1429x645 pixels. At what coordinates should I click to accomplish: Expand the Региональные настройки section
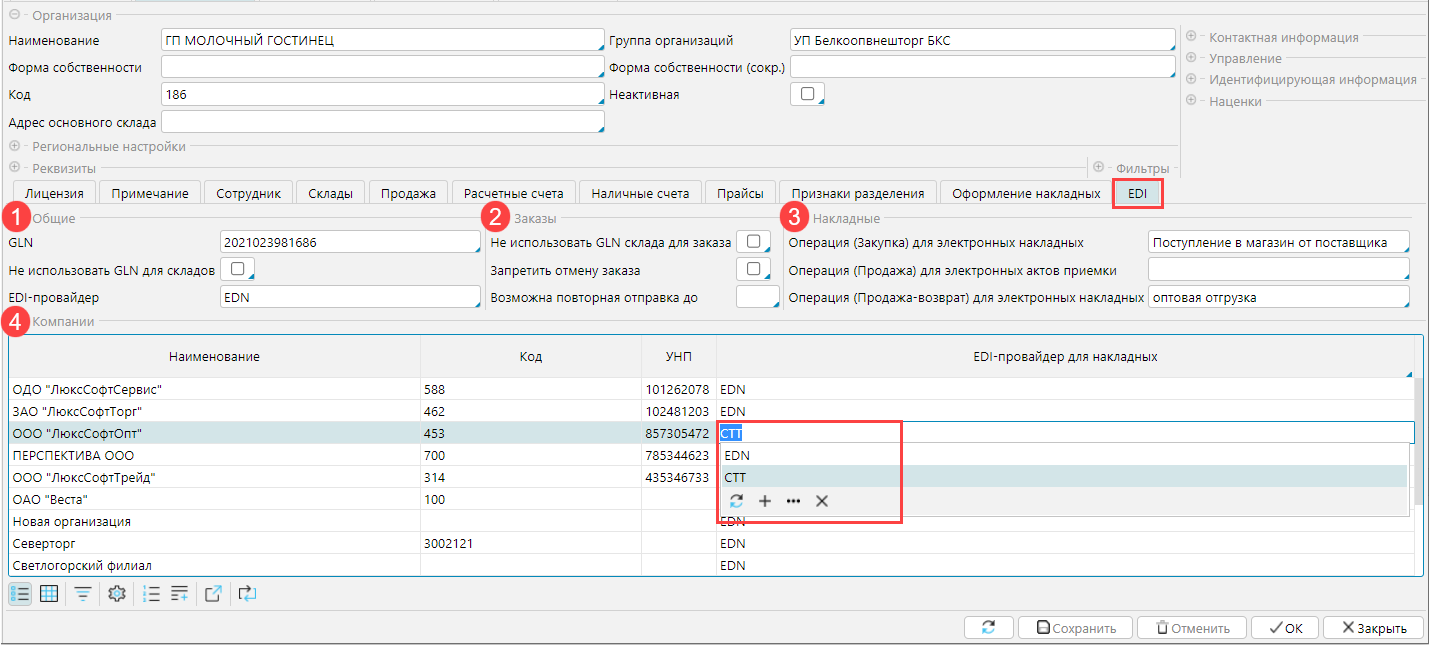15,147
